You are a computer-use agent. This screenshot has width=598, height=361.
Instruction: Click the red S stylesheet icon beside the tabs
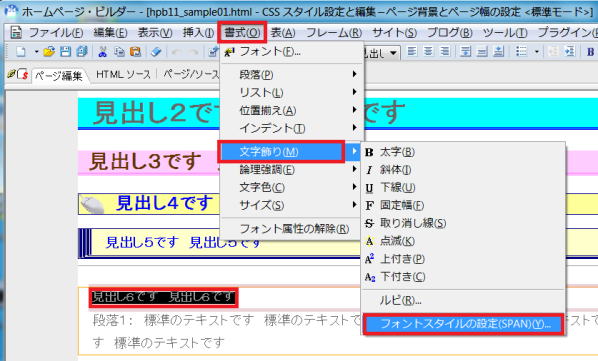click(23, 74)
